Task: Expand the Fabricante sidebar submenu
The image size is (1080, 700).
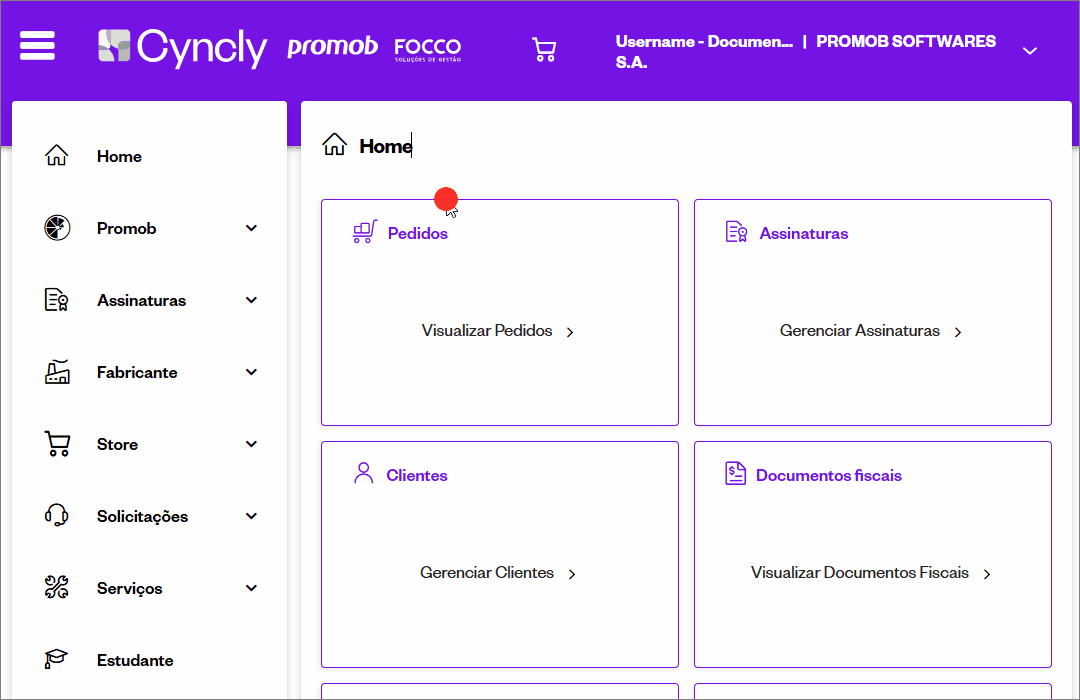Action: (251, 372)
